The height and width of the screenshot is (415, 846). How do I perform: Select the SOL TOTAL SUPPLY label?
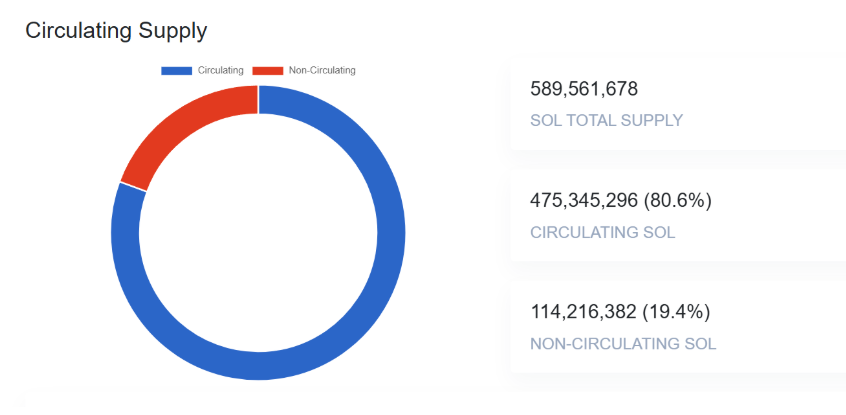[x=606, y=120]
